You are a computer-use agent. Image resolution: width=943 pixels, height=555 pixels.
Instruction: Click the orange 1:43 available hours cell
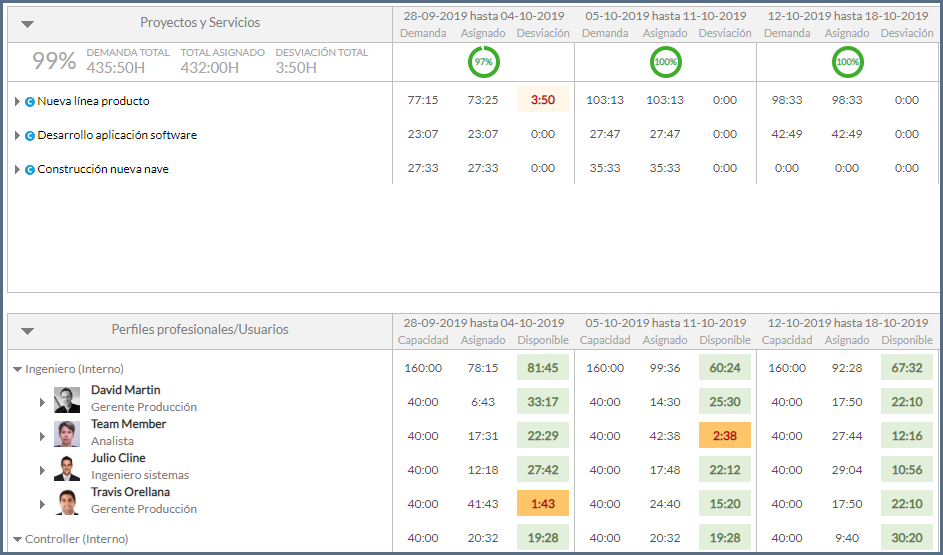tap(543, 503)
